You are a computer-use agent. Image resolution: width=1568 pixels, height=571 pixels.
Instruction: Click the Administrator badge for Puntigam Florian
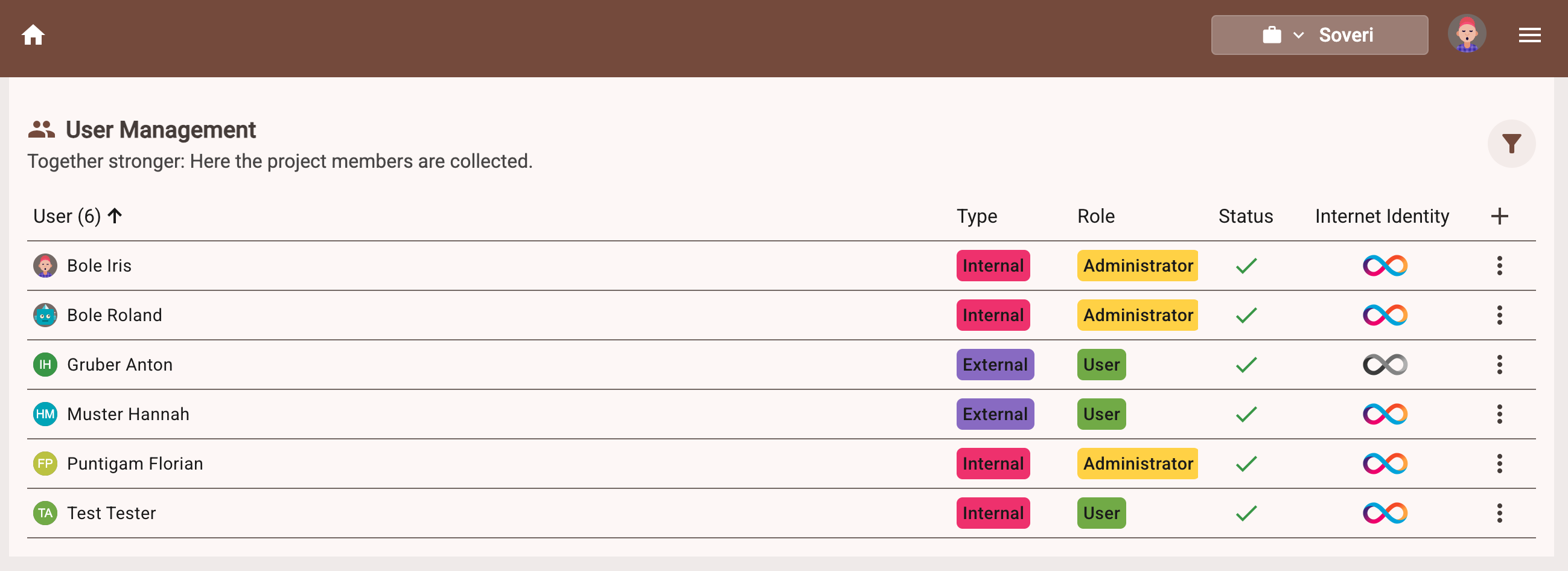tap(1137, 464)
